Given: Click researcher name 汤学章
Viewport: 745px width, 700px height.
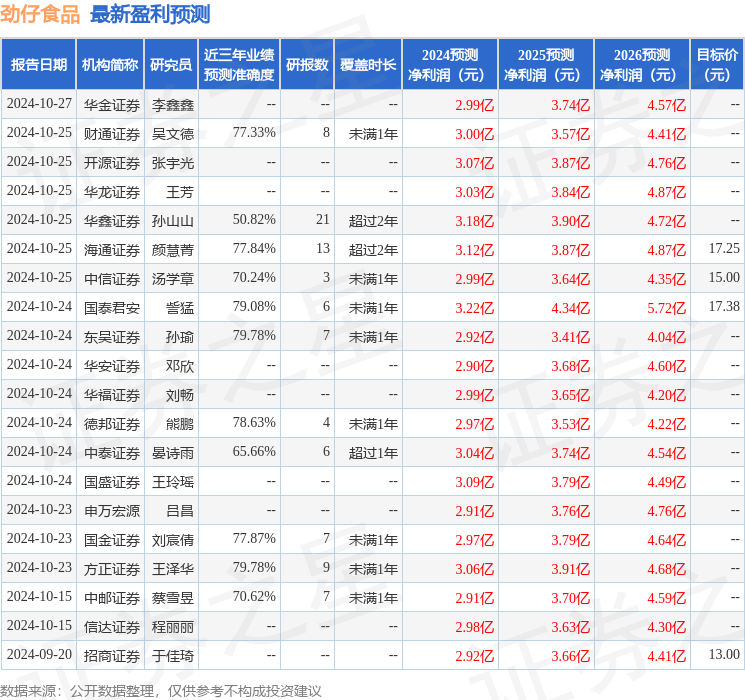Looking at the screenshot, I should 173,279.
